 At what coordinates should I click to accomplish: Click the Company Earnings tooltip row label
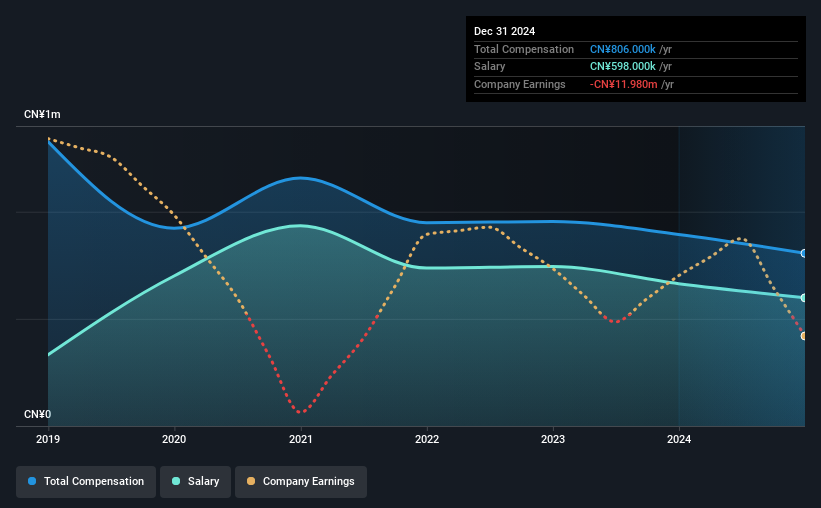pyautogui.click(x=519, y=84)
